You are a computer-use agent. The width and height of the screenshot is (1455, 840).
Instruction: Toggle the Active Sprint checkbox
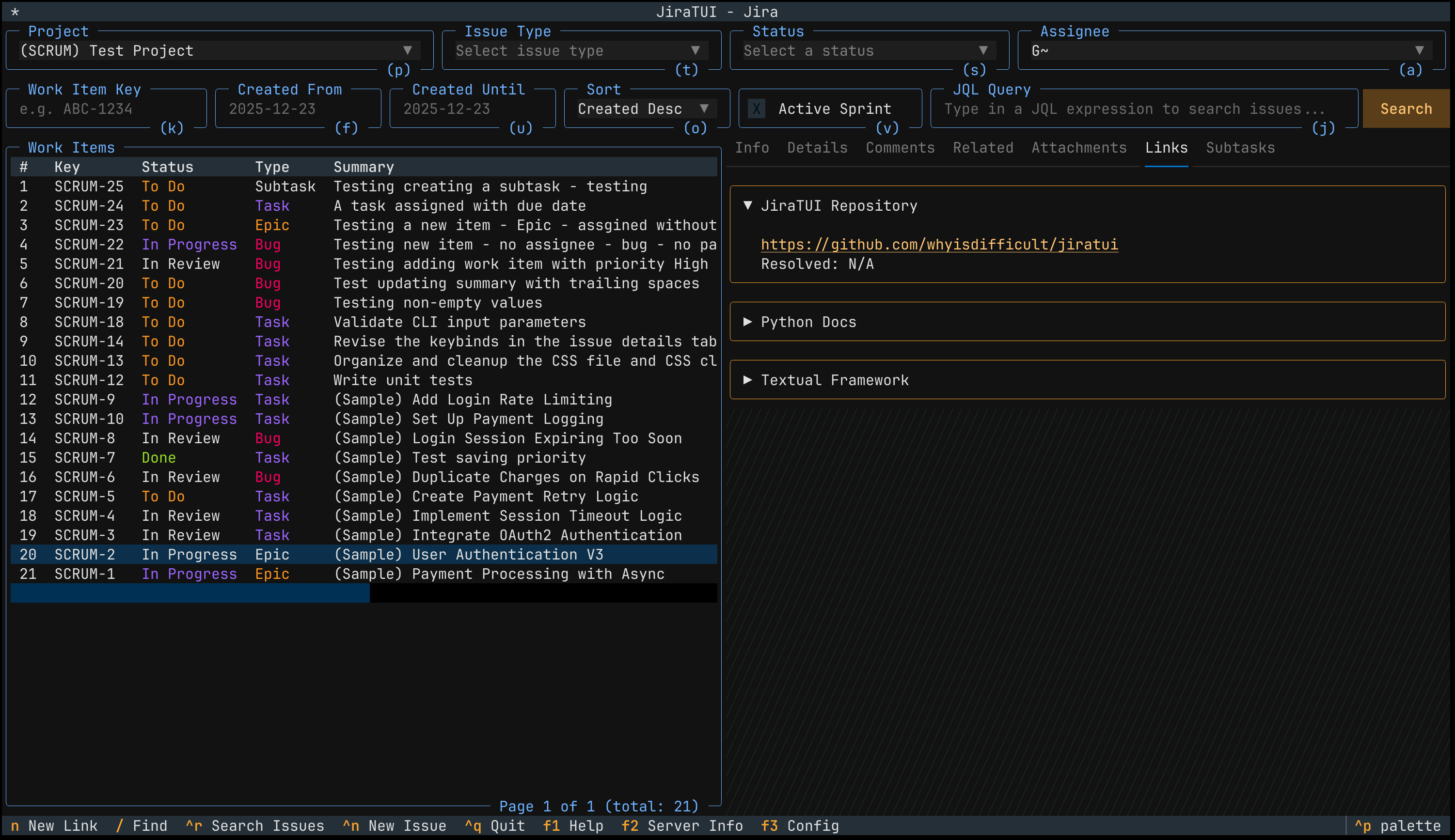(x=756, y=109)
